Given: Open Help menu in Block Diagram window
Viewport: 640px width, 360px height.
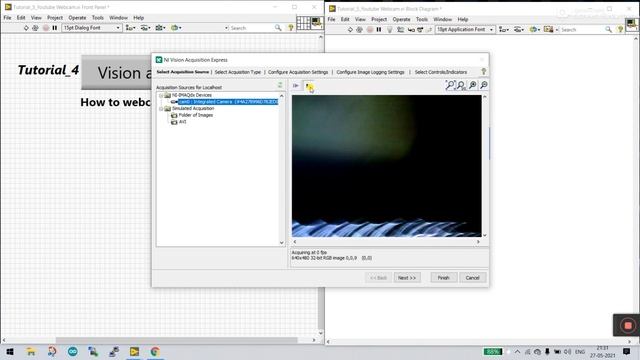Looking at the screenshot, I should click(x=462, y=19).
